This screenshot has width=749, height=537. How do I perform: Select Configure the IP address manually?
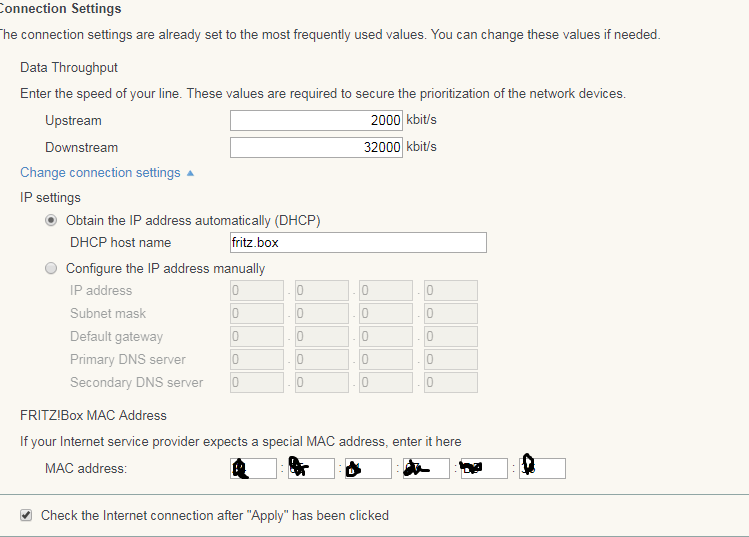click(52, 268)
